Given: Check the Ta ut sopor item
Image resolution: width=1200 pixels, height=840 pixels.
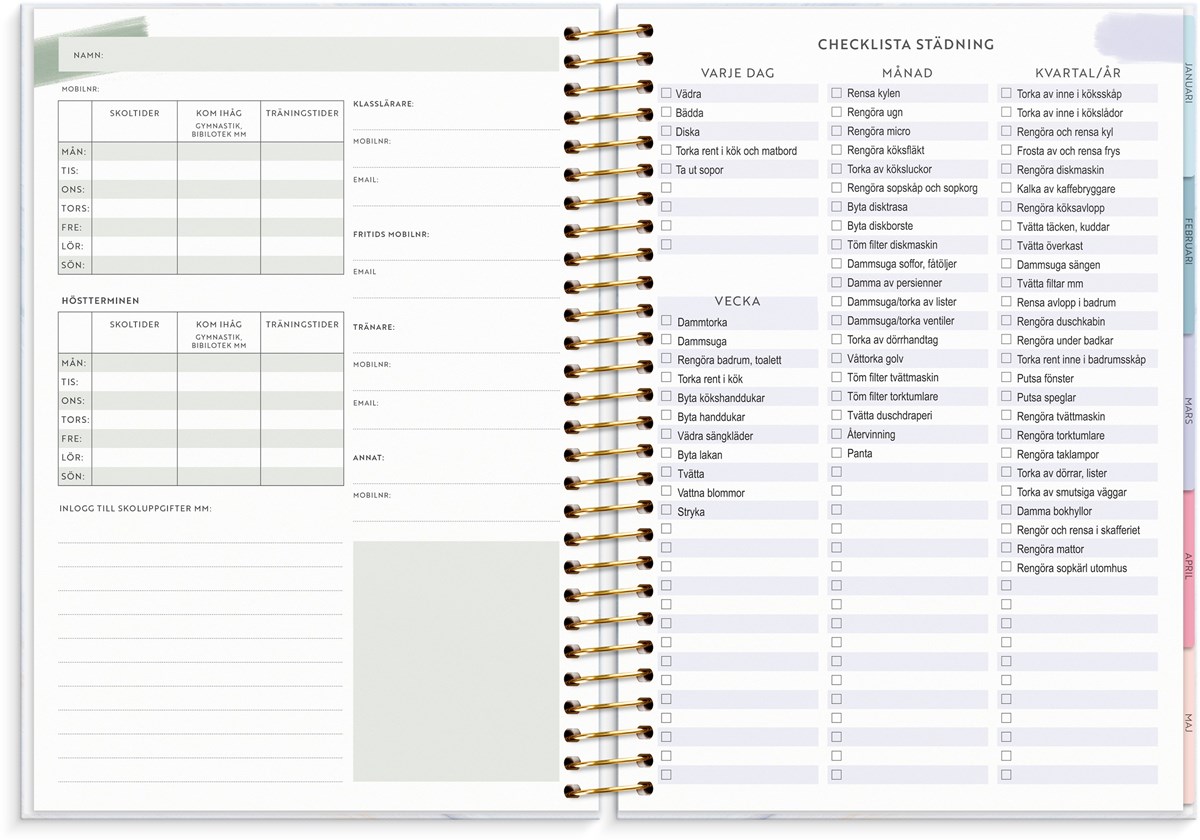Looking at the screenshot, I should pyautogui.click(x=666, y=169).
